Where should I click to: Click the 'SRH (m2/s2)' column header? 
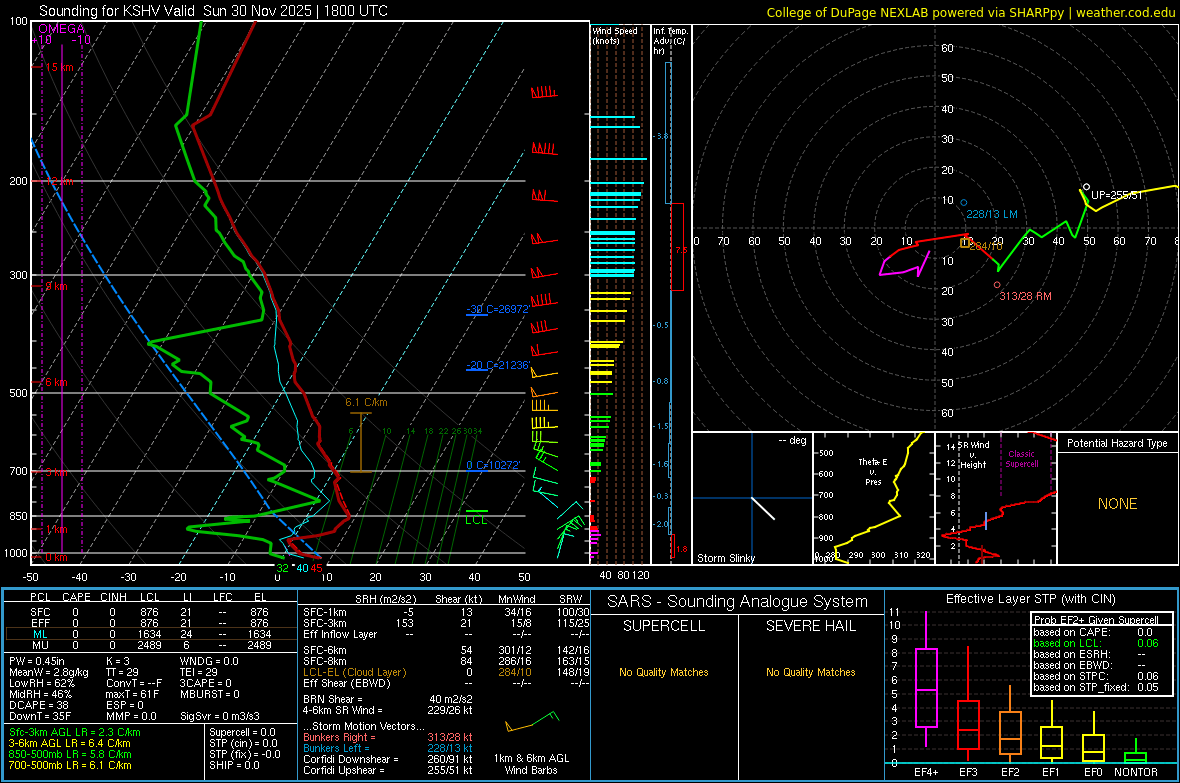coord(385,599)
